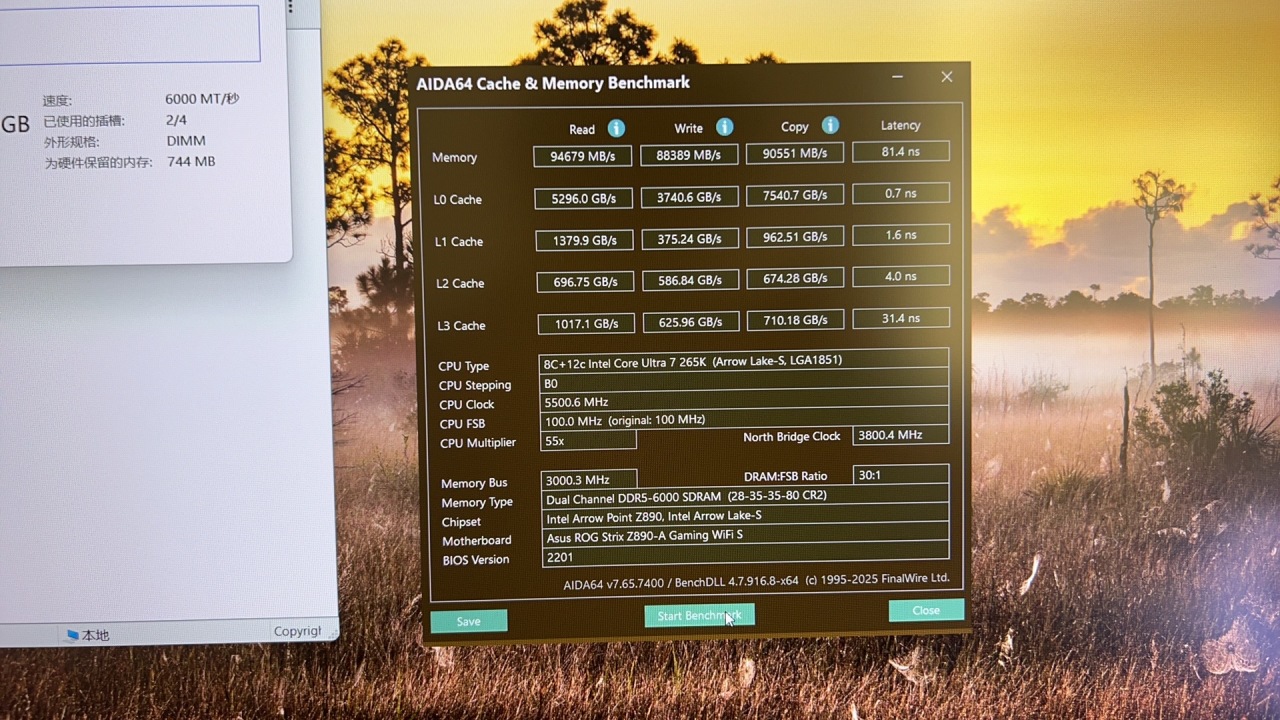
Task: Open the Write column info icon
Action: point(724,127)
